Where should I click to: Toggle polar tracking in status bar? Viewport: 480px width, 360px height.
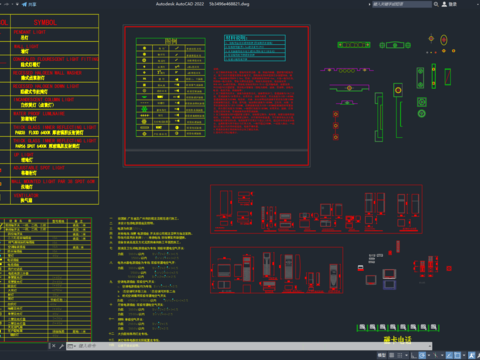pyautogui.click(x=422, y=355)
